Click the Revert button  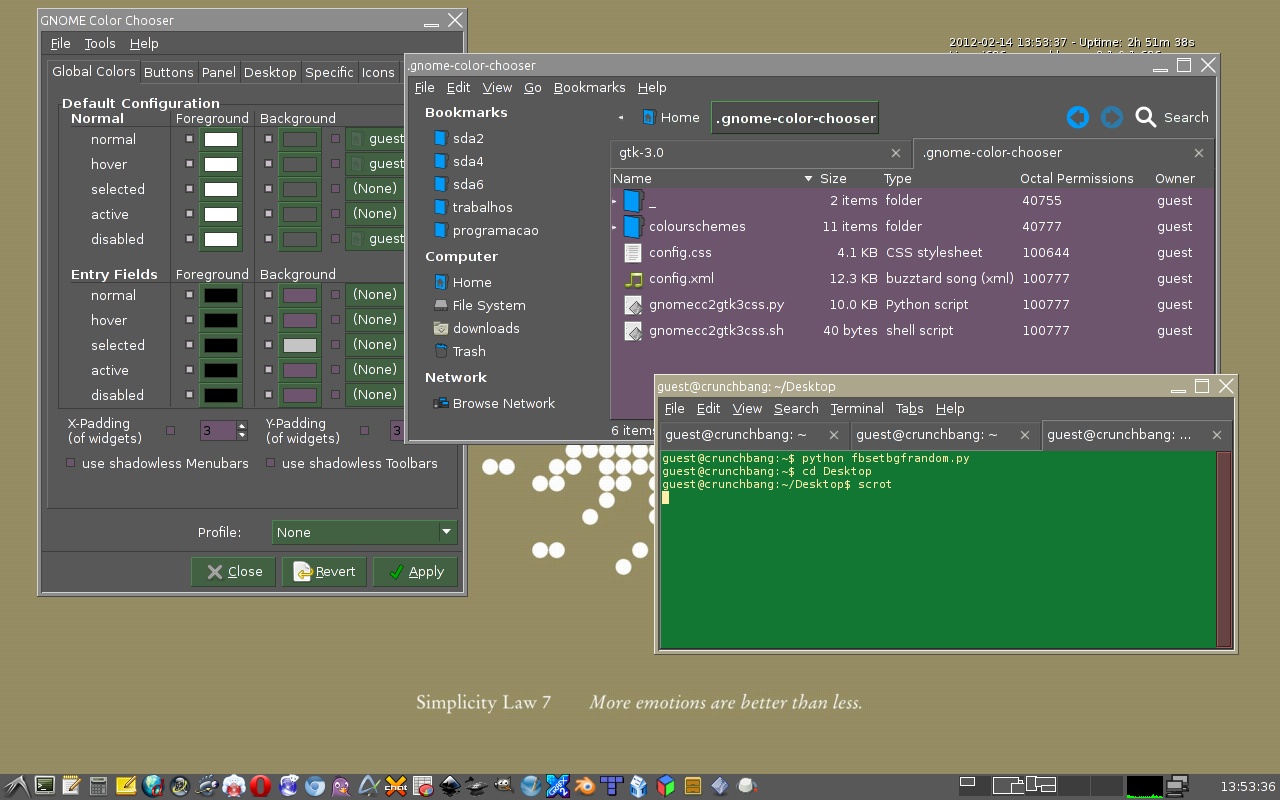click(325, 572)
